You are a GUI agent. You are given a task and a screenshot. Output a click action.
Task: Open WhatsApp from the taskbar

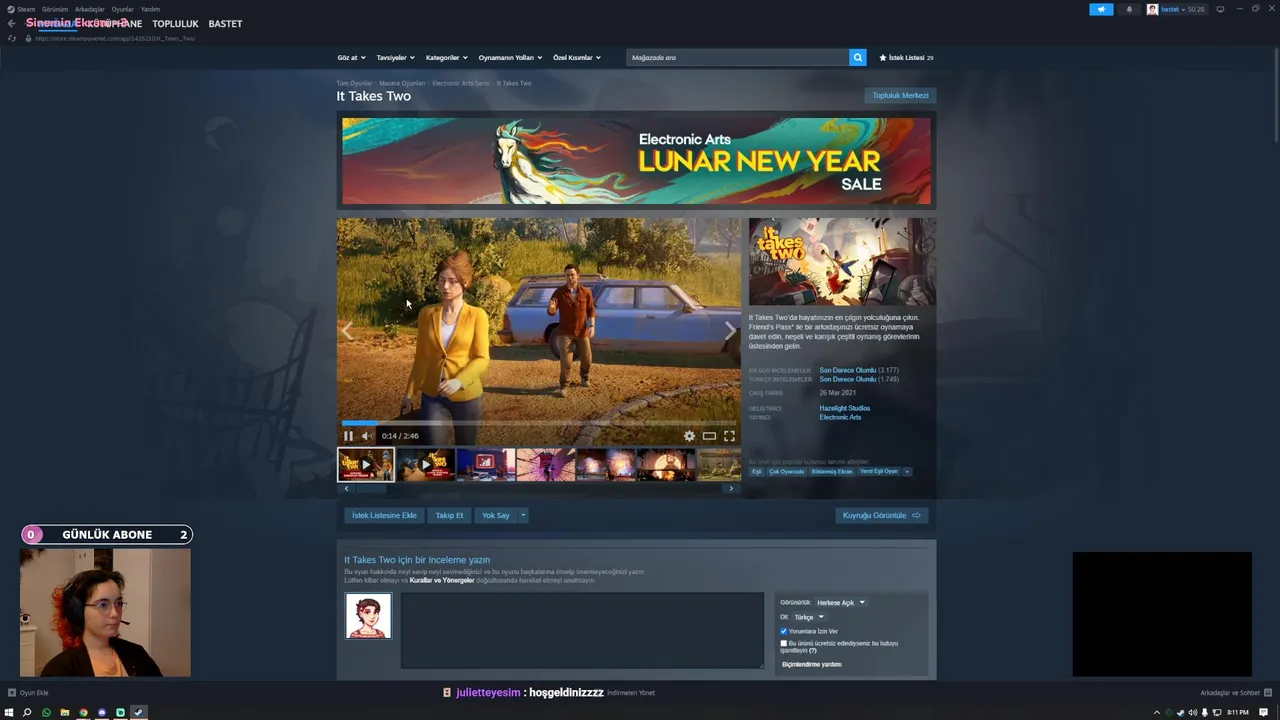tap(46, 712)
